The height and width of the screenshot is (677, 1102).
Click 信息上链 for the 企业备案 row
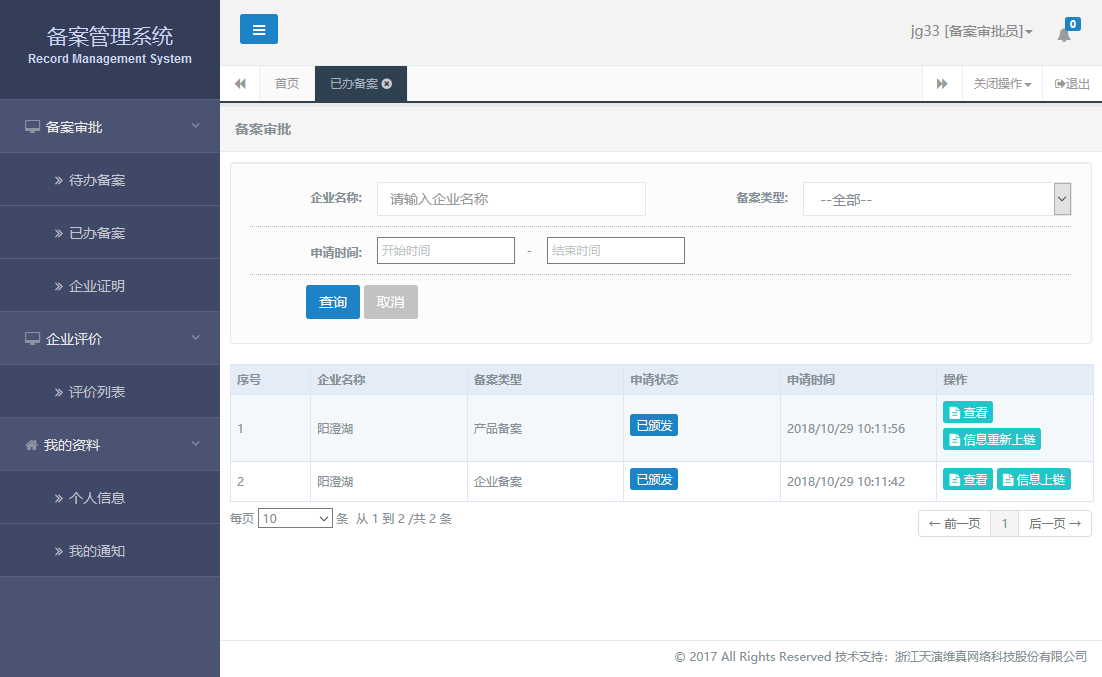pyautogui.click(x=1033, y=480)
